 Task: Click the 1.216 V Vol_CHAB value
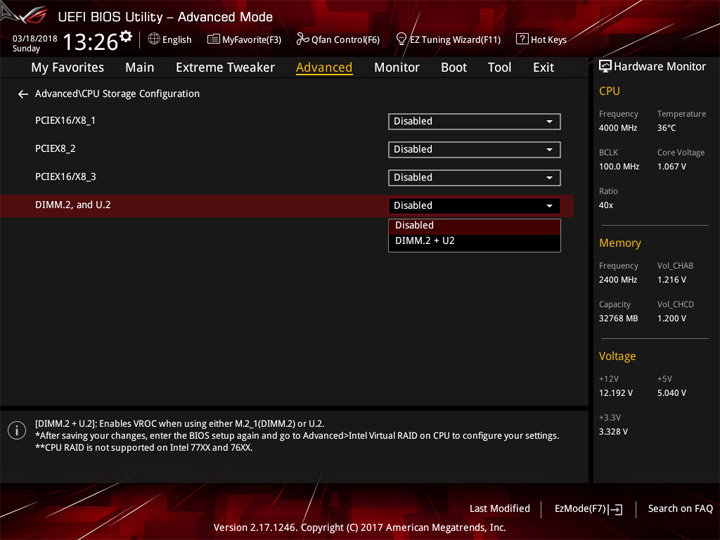671,280
